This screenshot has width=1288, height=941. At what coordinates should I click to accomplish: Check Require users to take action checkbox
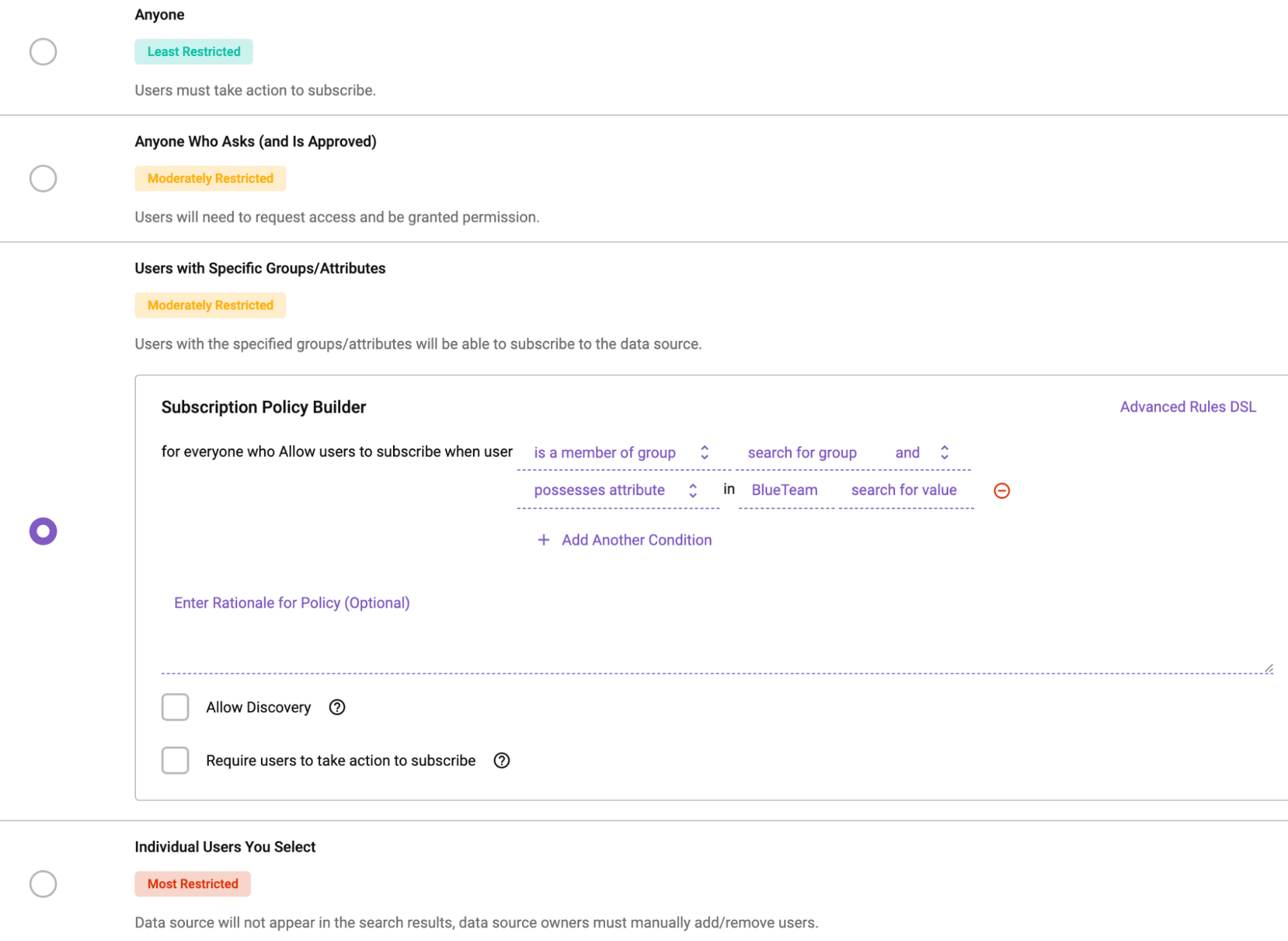(175, 761)
